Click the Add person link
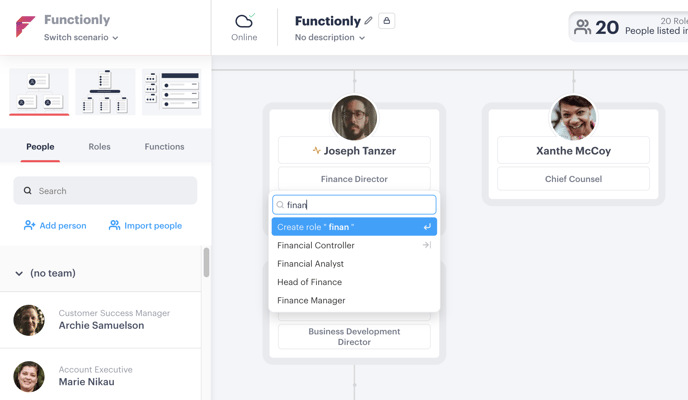The height and width of the screenshot is (400, 688). click(x=55, y=225)
